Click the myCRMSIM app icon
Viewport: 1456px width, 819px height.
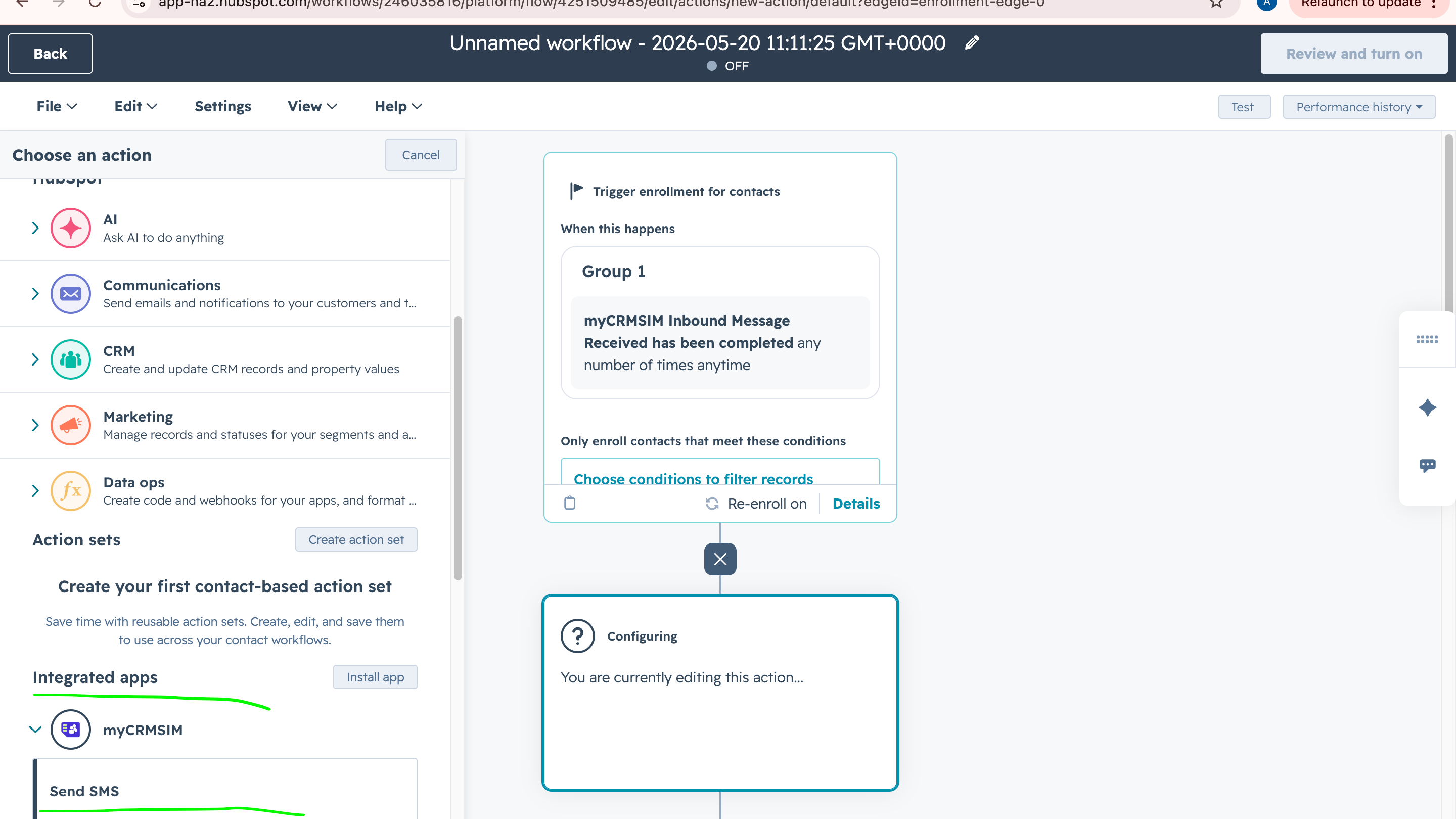click(71, 730)
